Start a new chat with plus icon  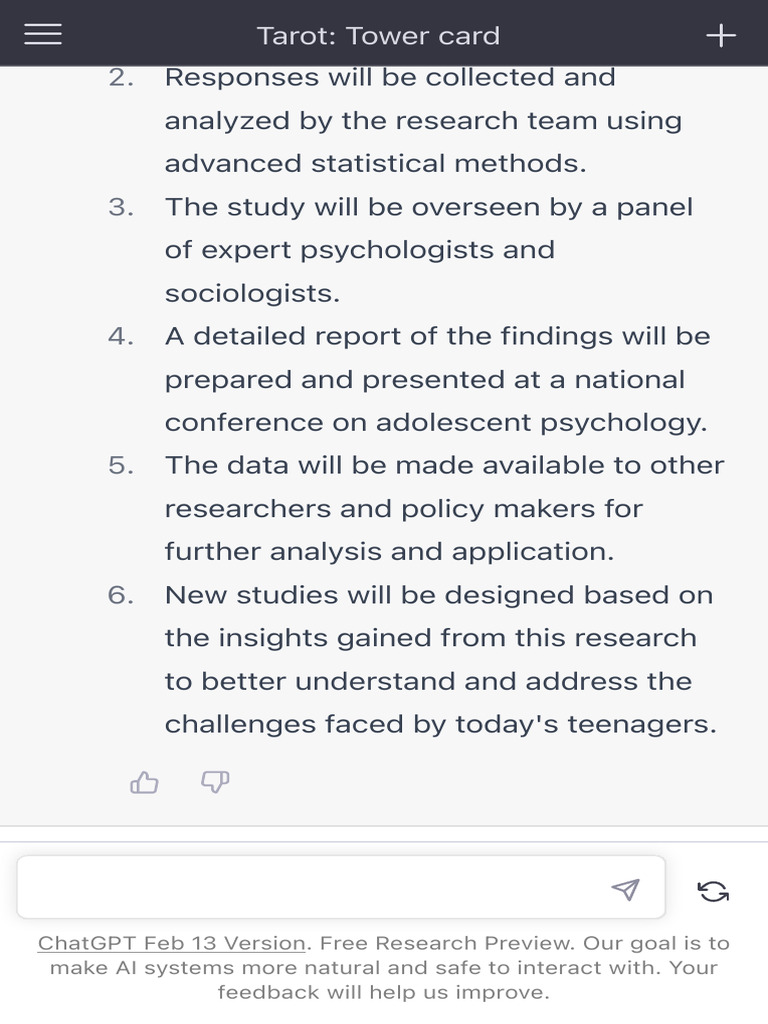pyautogui.click(x=721, y=35)
